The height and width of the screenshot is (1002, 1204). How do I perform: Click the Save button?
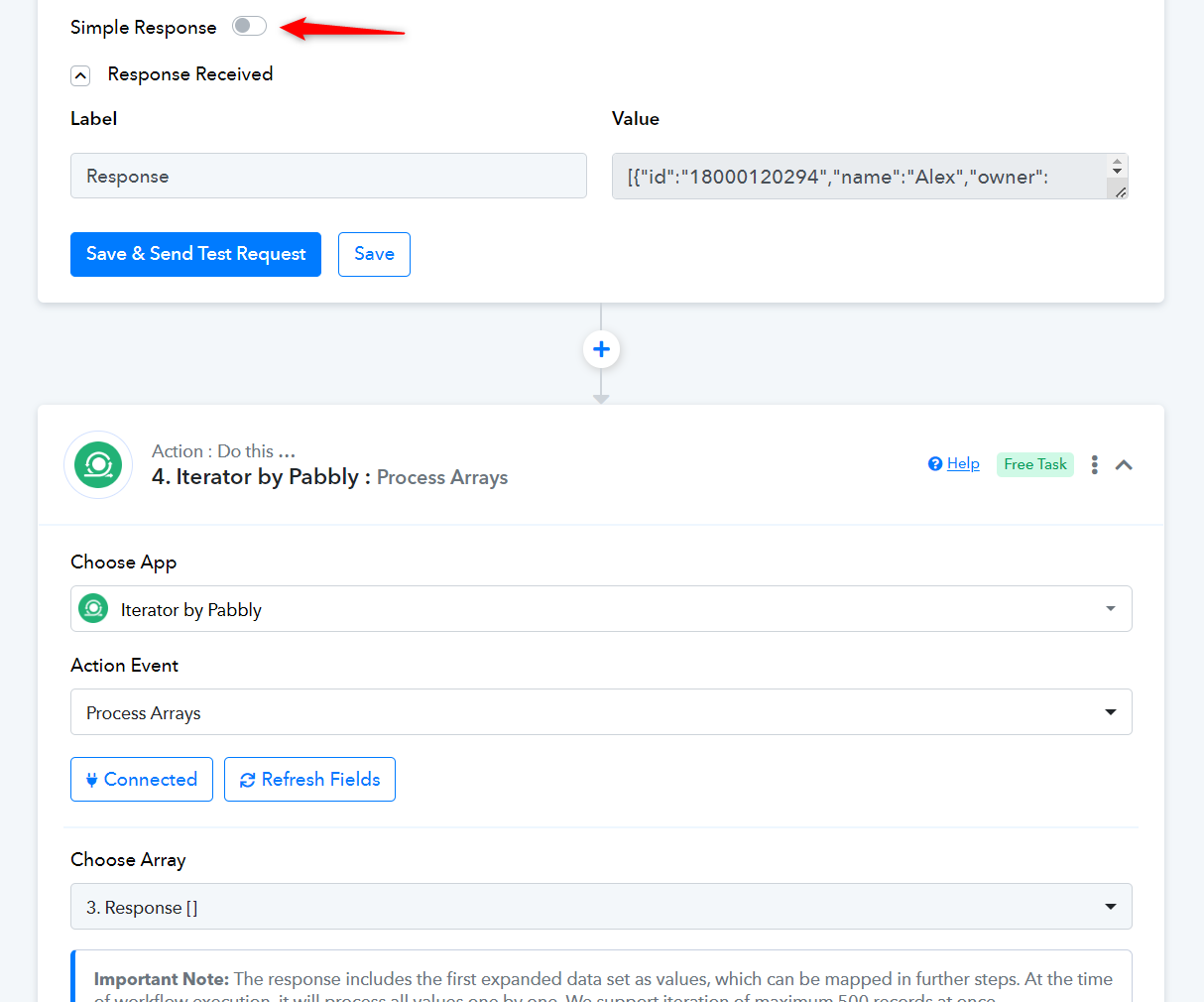[374, 254]
